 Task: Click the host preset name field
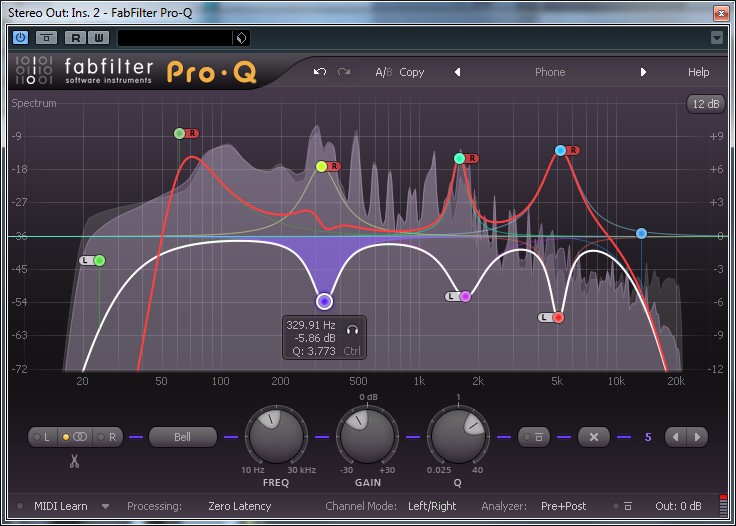(175, 38)
